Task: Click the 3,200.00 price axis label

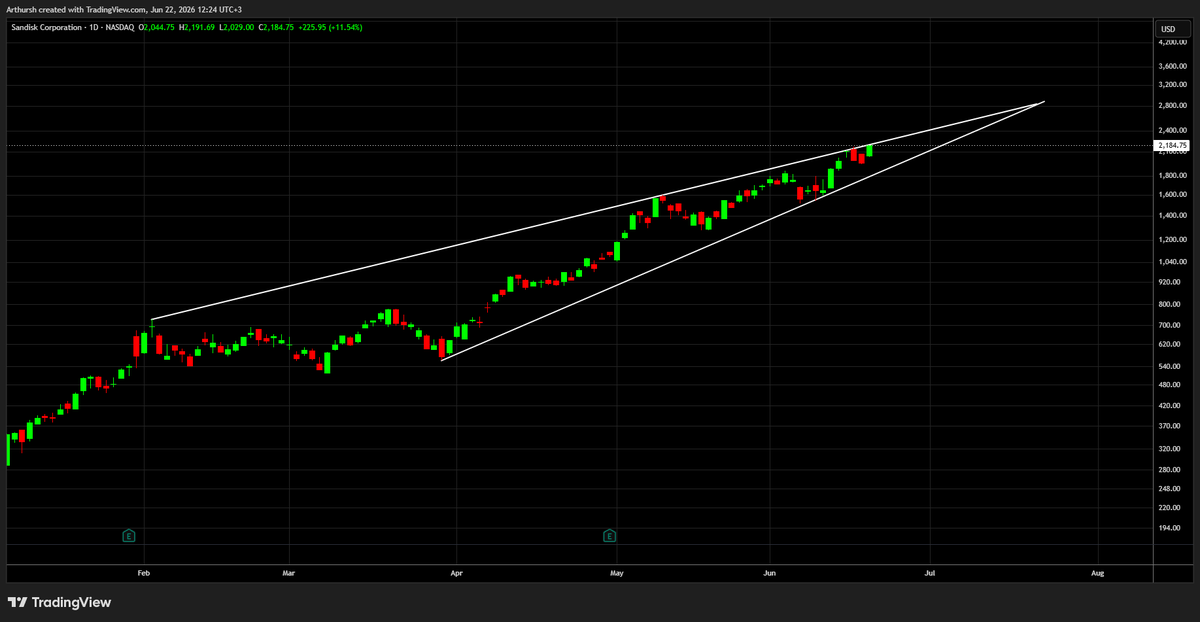Action: [1173, 85]
